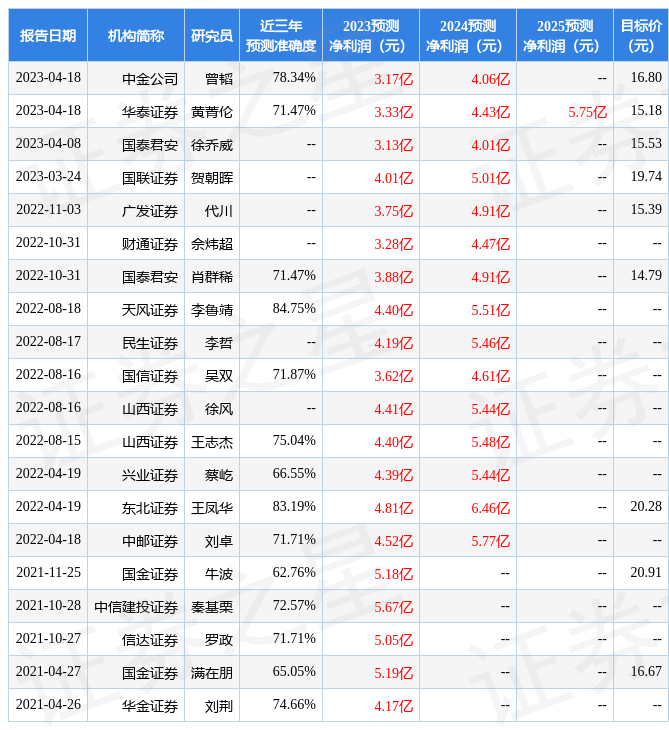Click 2023 forecast 3.17亿
This screenshot has width=669, height=730.
click(x=393, y=79)
